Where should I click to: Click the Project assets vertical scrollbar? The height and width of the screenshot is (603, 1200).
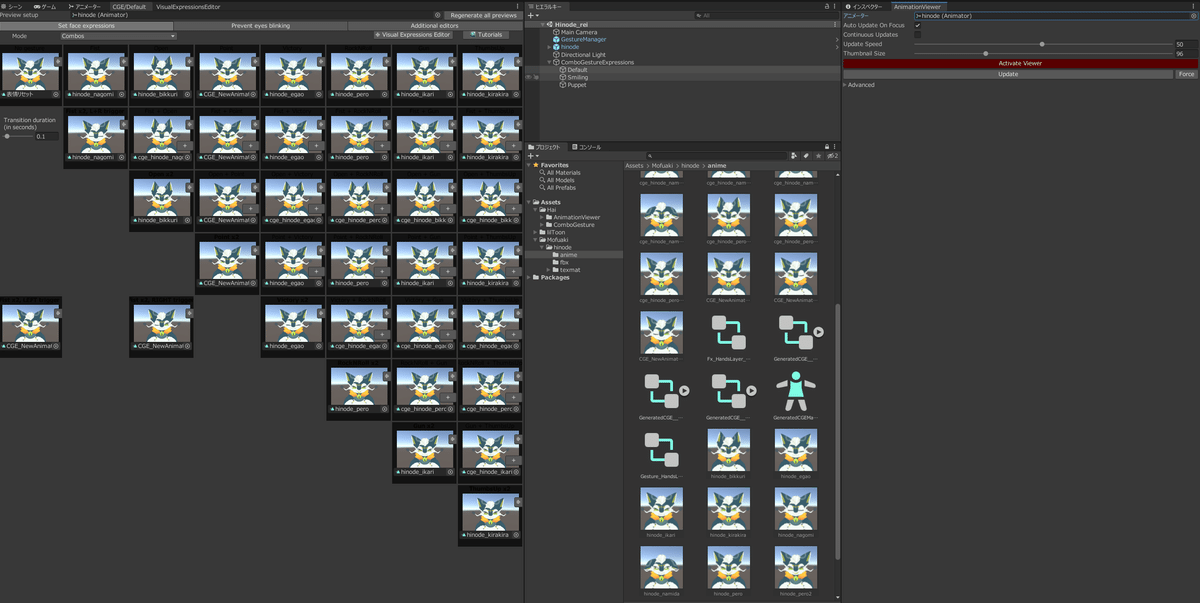pyautogui.click(x=838, y=430)
